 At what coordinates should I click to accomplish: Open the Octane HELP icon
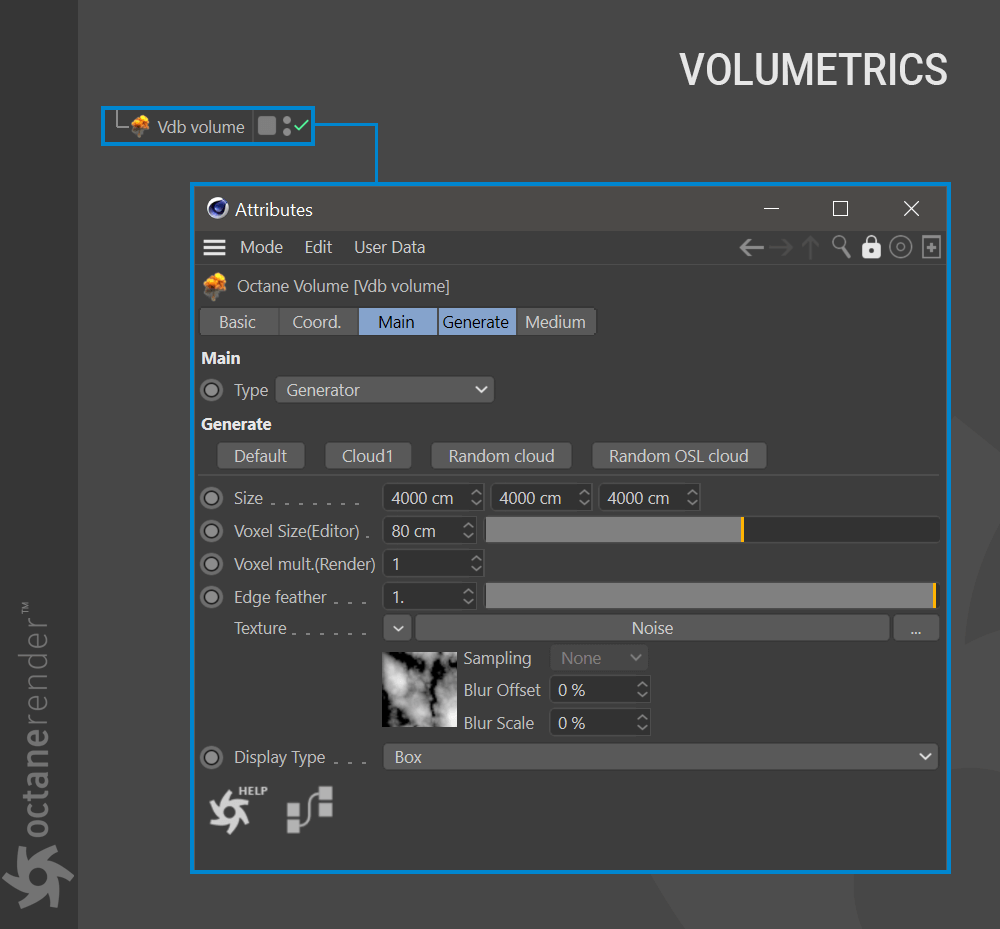pos(238,810)
